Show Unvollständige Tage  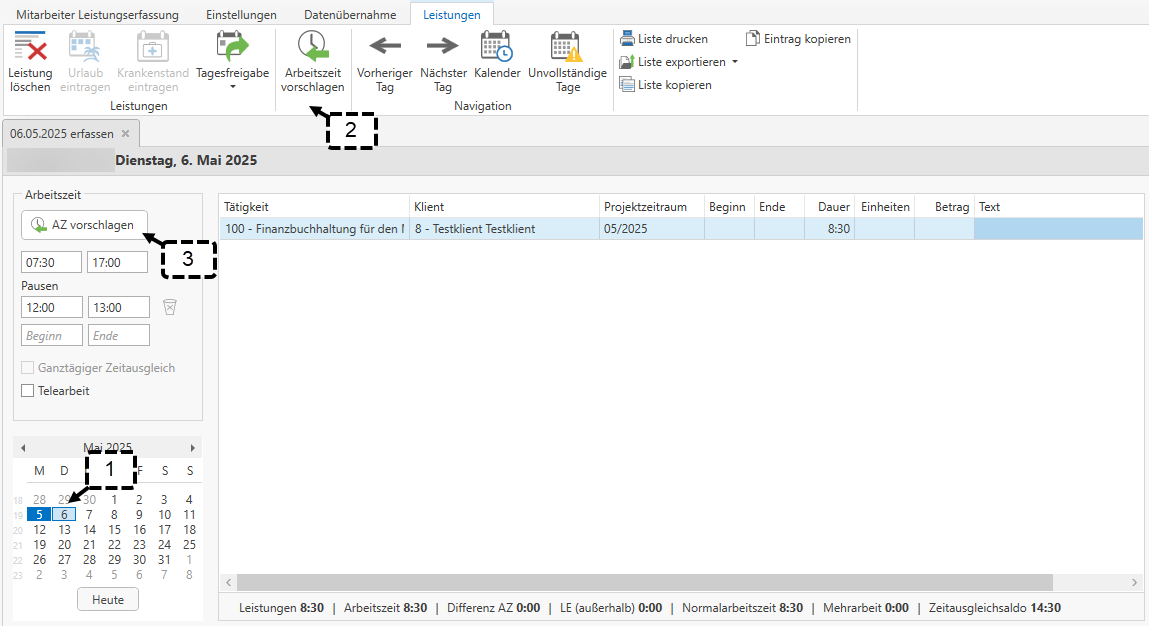click(567, 62)
